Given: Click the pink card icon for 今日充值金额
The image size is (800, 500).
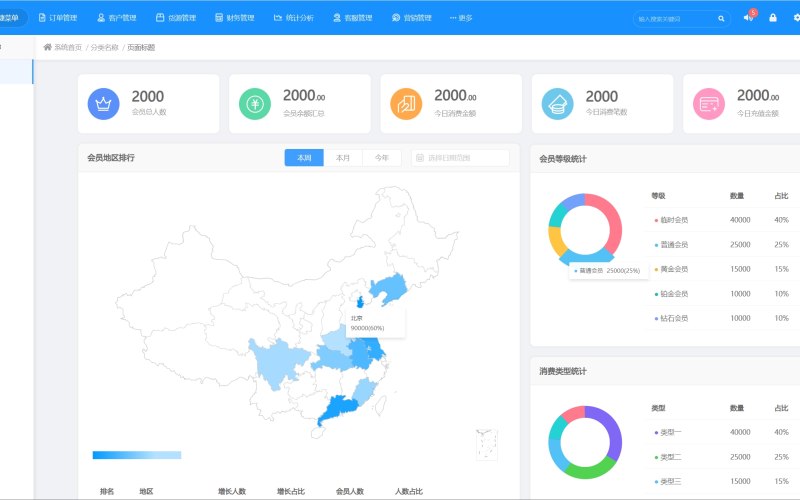Looking at the screenshot, I should click(x=709, y=104).
